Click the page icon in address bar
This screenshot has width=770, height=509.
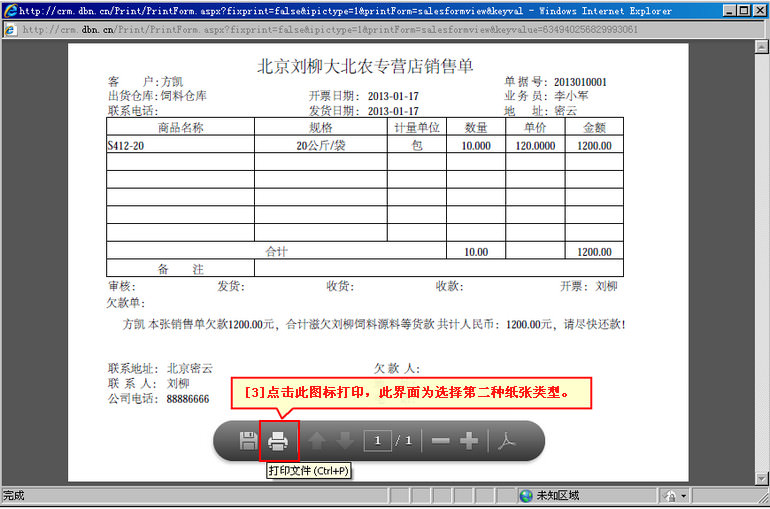[11, 29]
